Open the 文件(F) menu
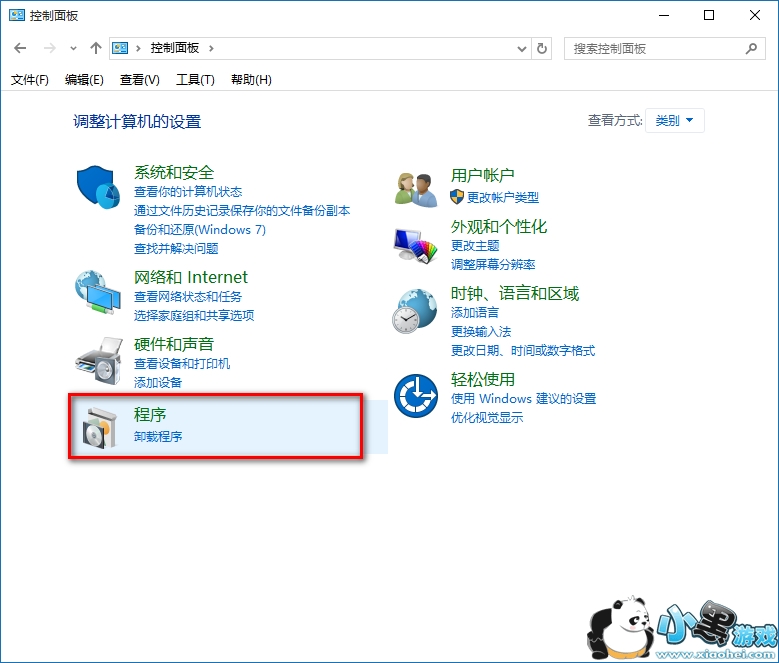779x663 pixels. 30,79
